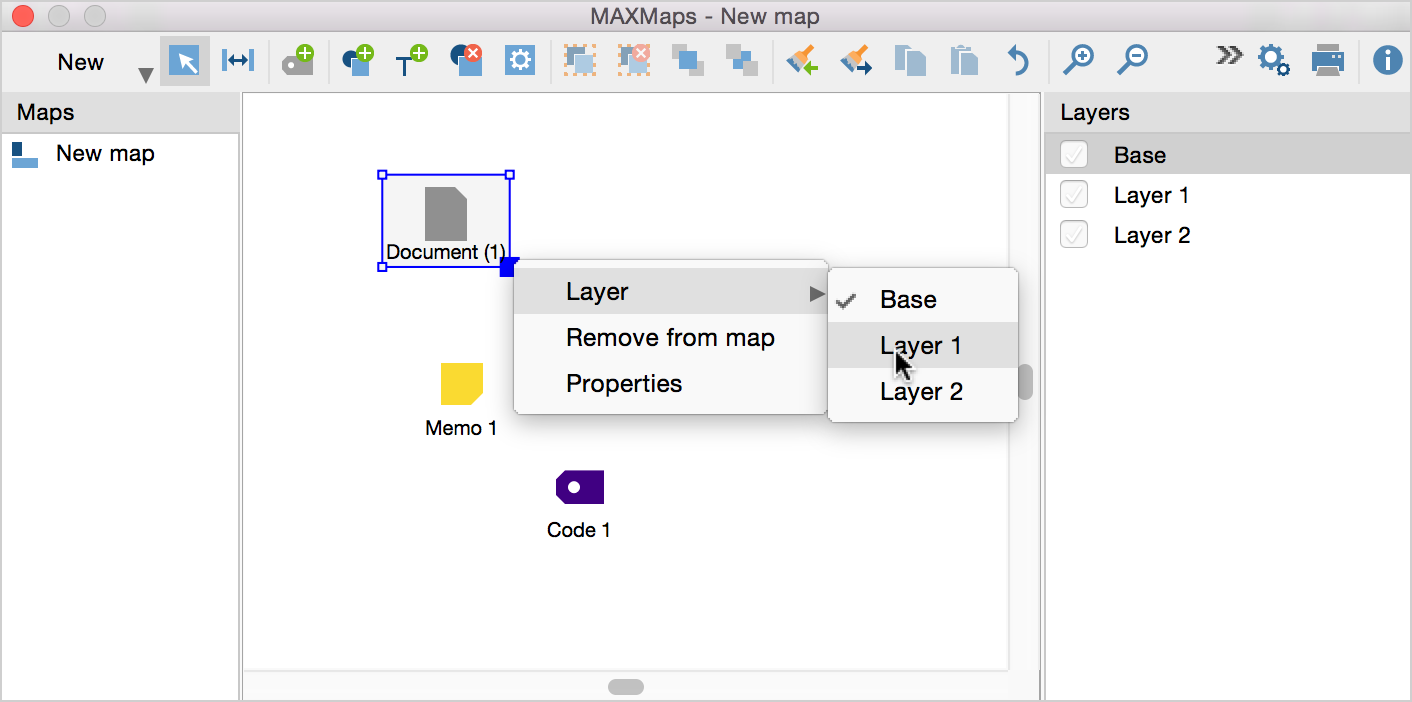Click the group objects icon
Viewport: 1412px width, 702px height.
pos(580,61)
